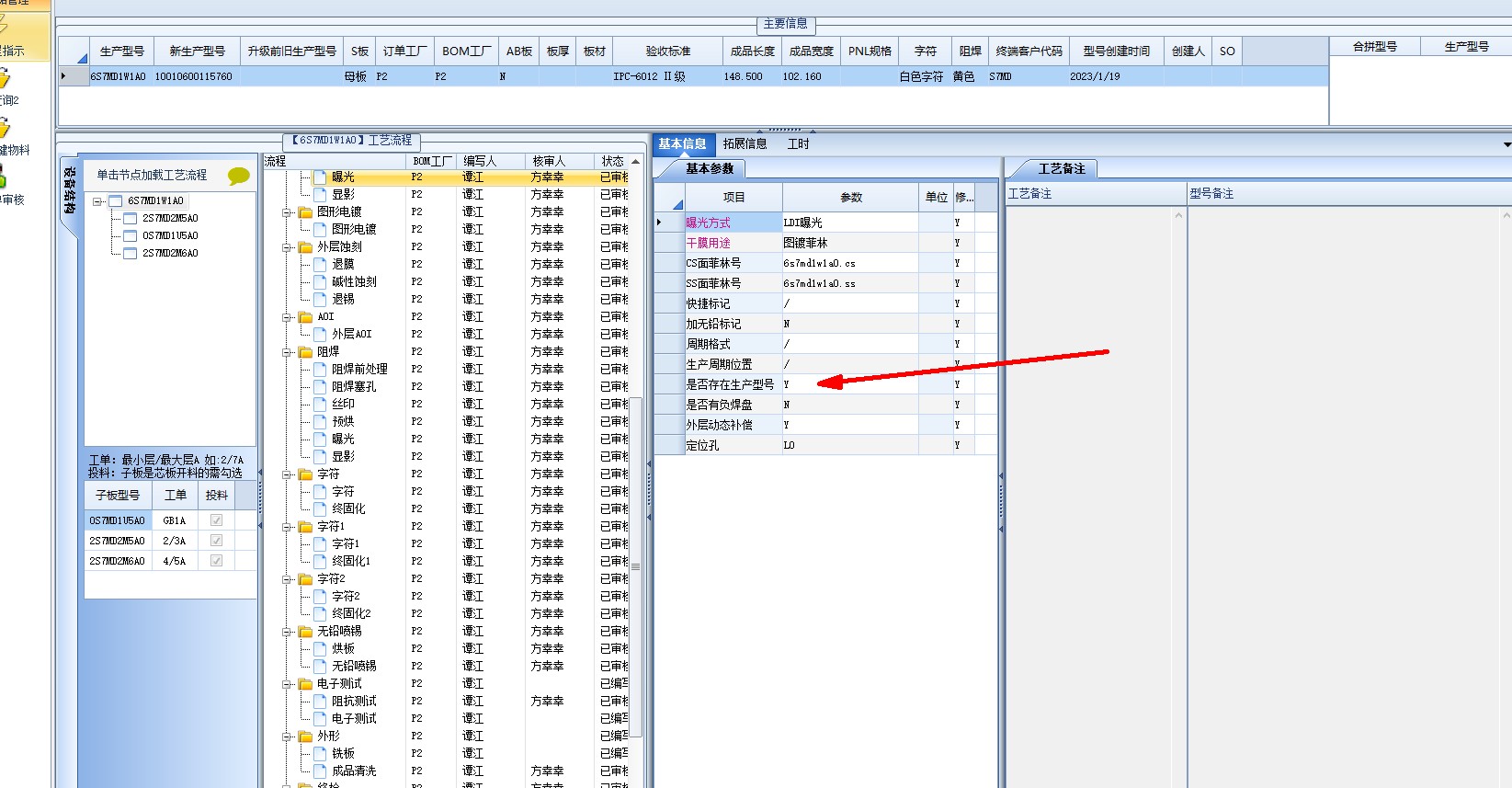Collapse the 6S7MD1W1A0 root tree node

tap(97, 201)
